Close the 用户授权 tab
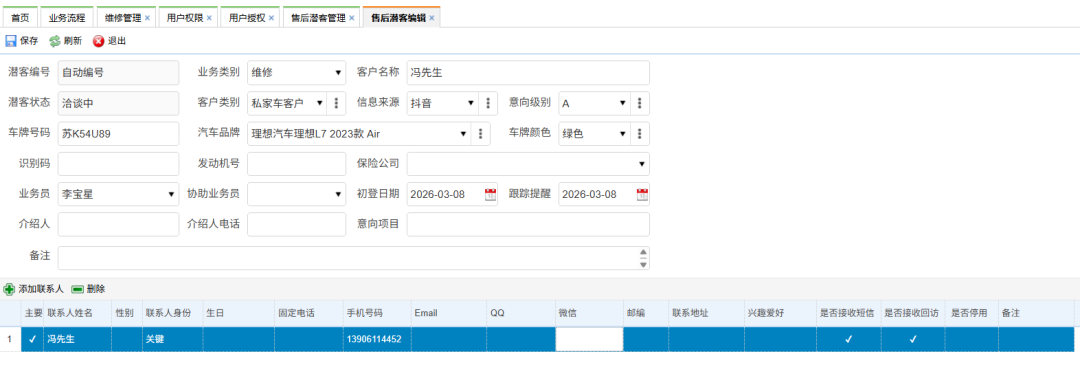 pos(271,18)
